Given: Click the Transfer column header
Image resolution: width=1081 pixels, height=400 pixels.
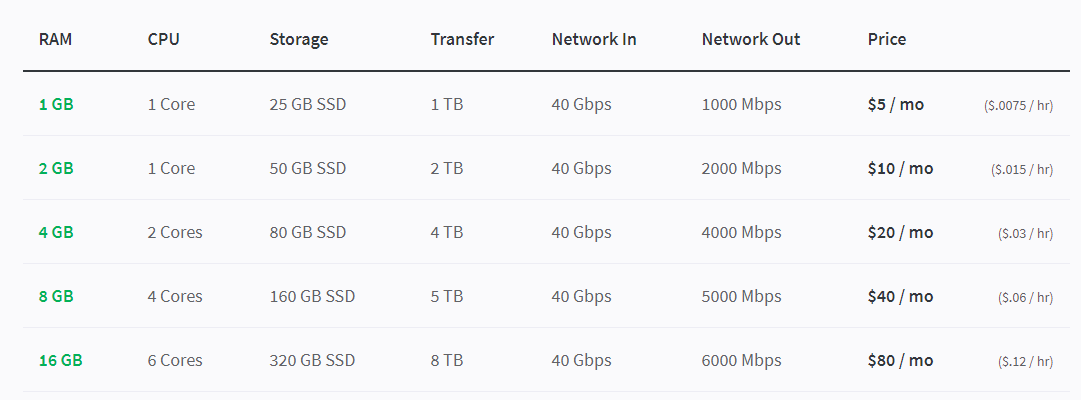Looking at the screenshot, I should (463, 39).
